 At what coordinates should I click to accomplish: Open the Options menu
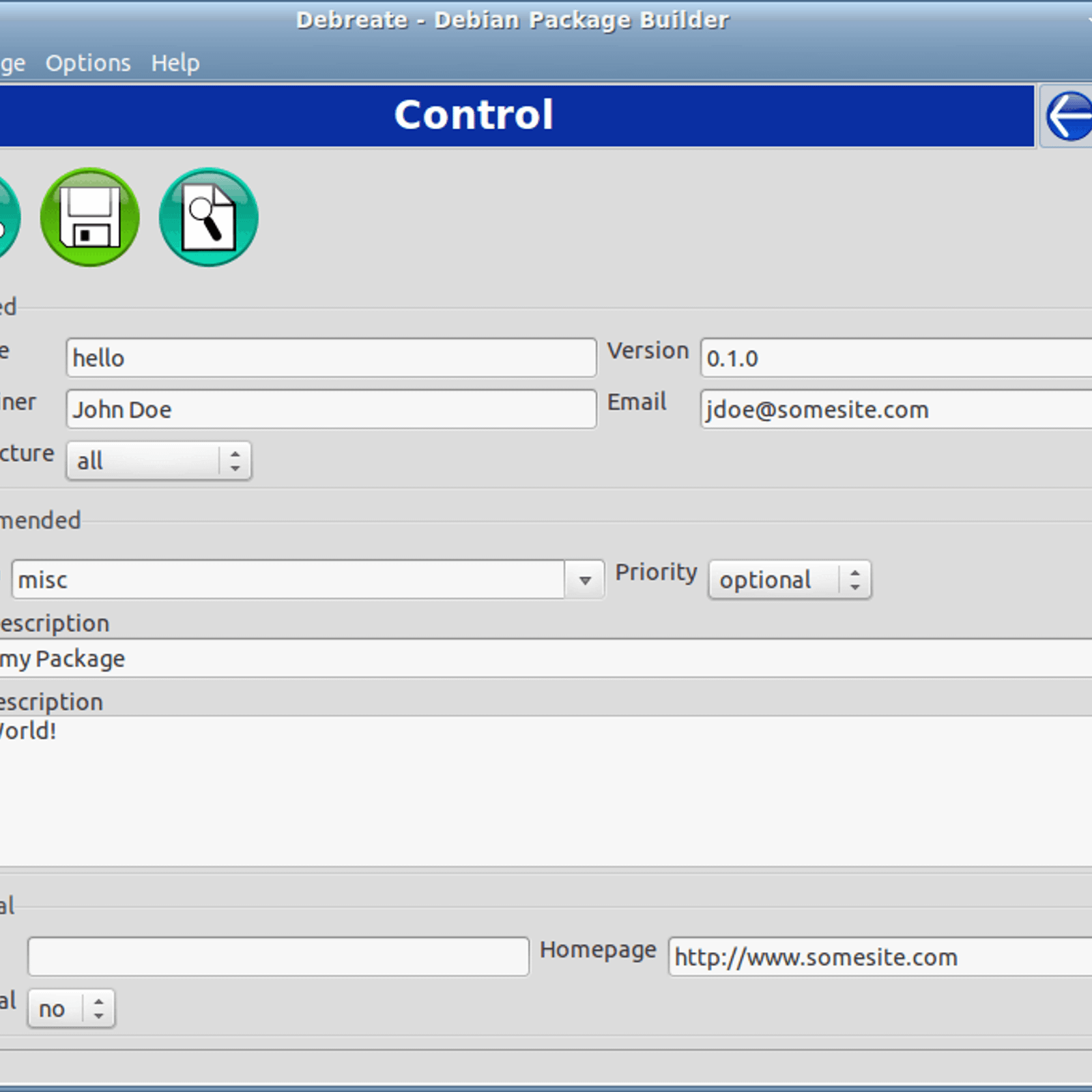tap(88, 63)
